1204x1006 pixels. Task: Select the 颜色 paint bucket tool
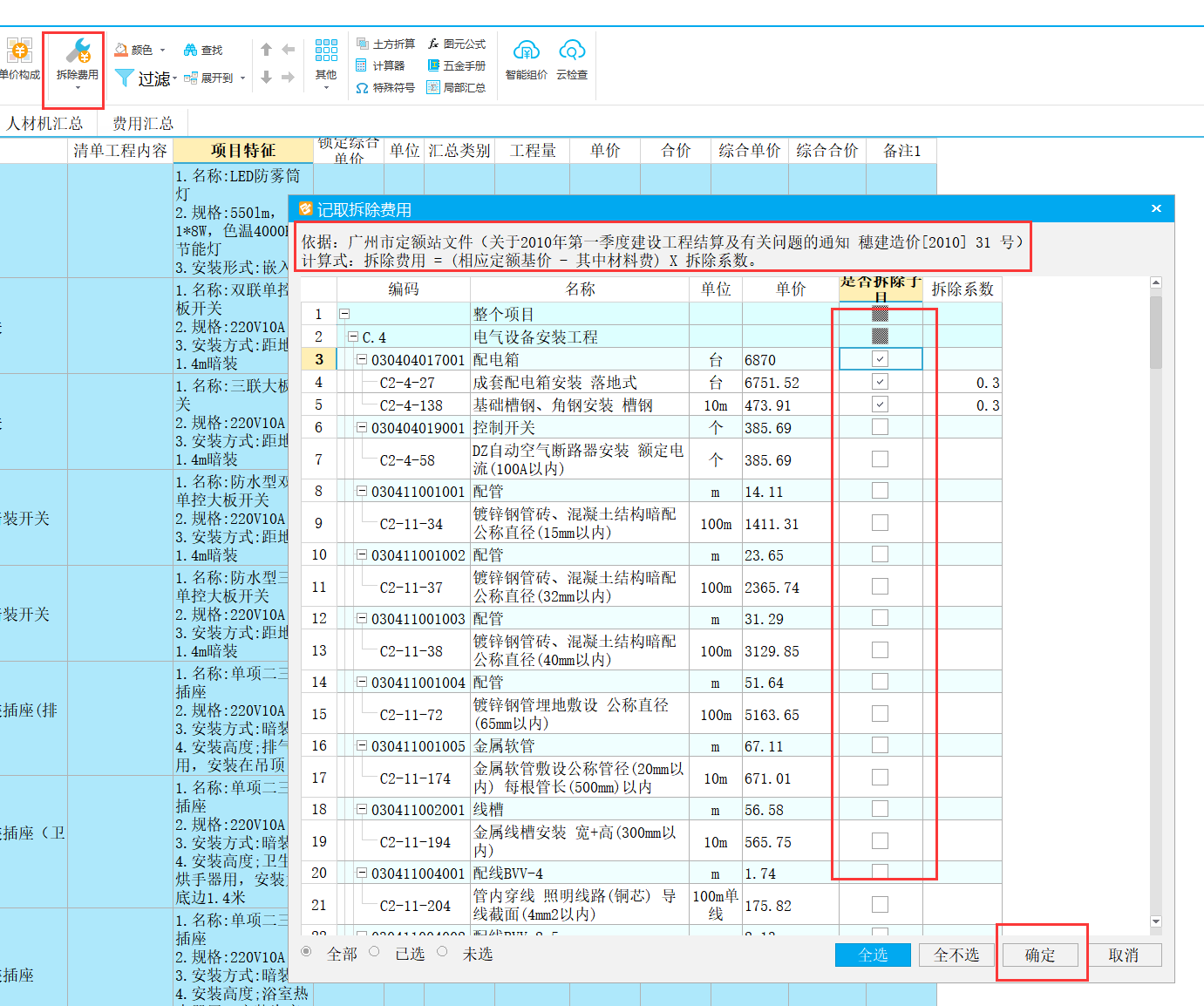click(122, 50)
